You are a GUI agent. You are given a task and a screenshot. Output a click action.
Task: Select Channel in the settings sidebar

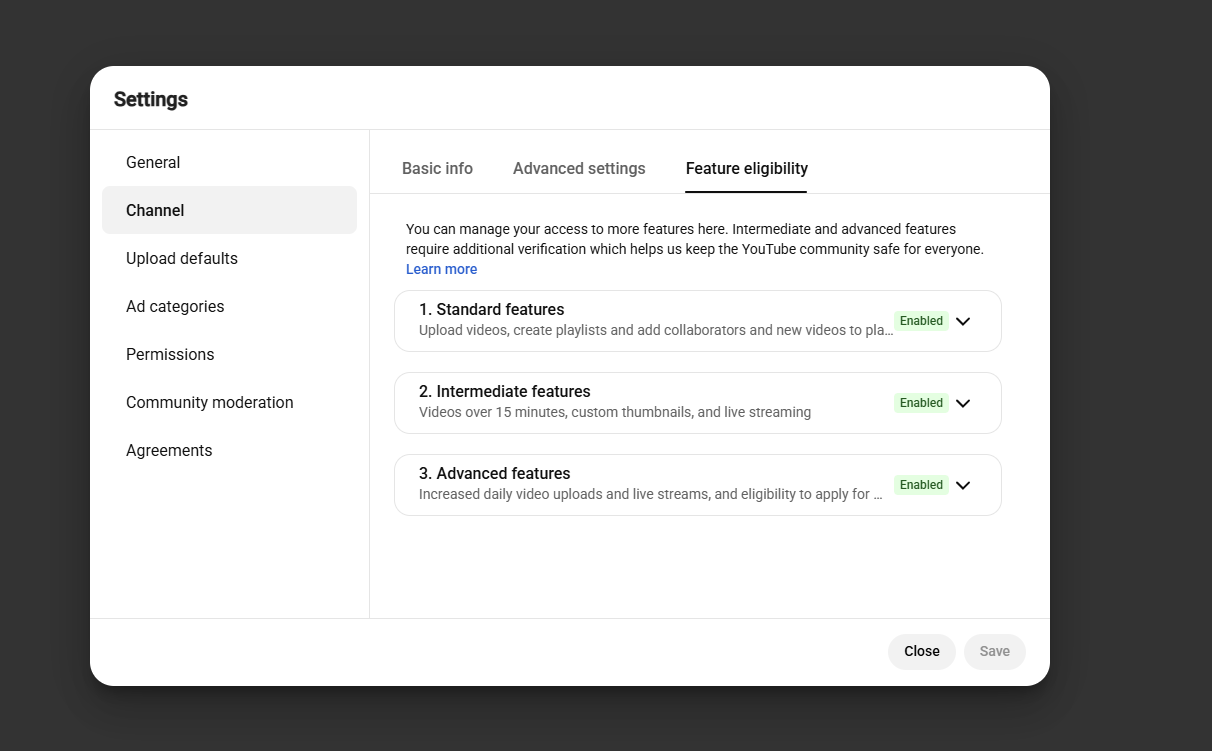[229, 210]
